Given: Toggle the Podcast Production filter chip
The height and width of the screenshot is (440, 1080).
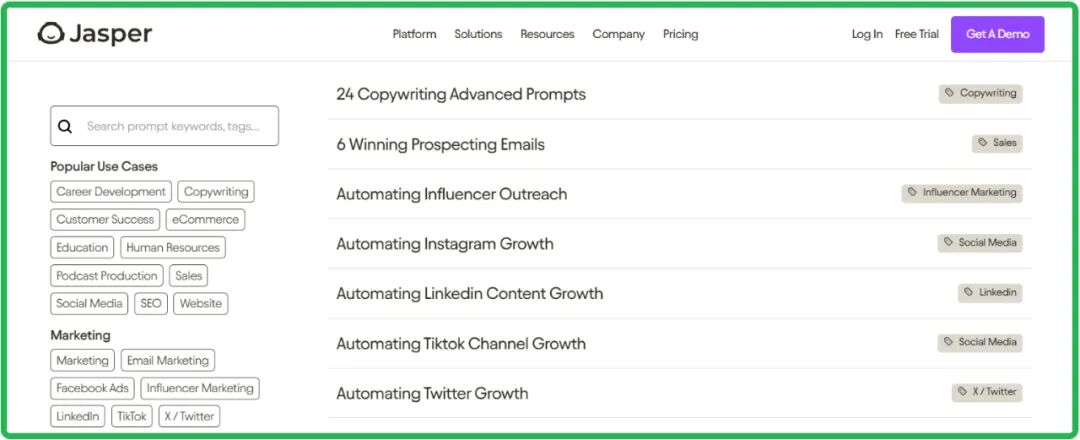Looking at the screenshot, I should click(107, 276).
